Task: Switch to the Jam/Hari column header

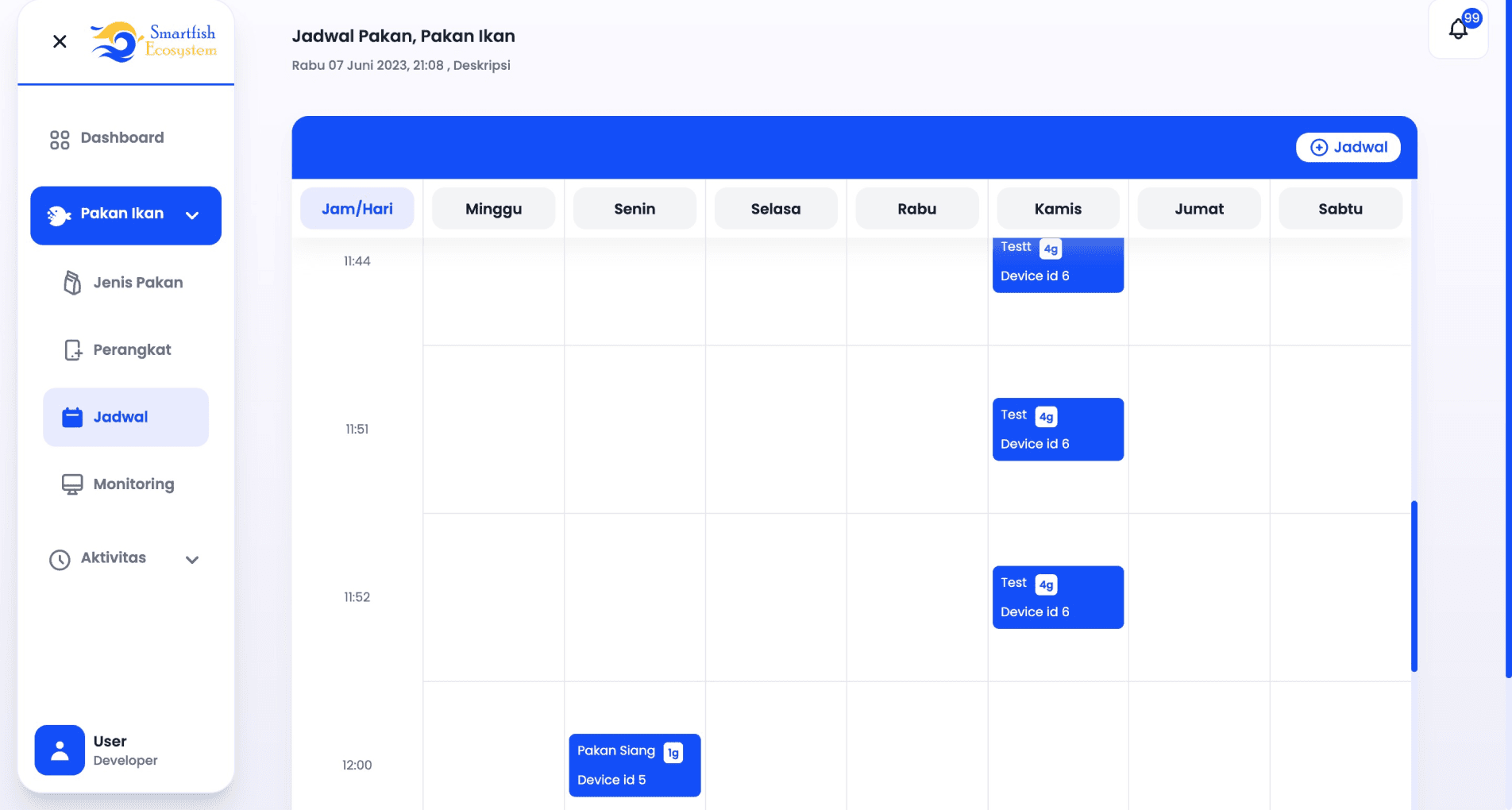Action: pyautogui.click(x=357, y=208)
